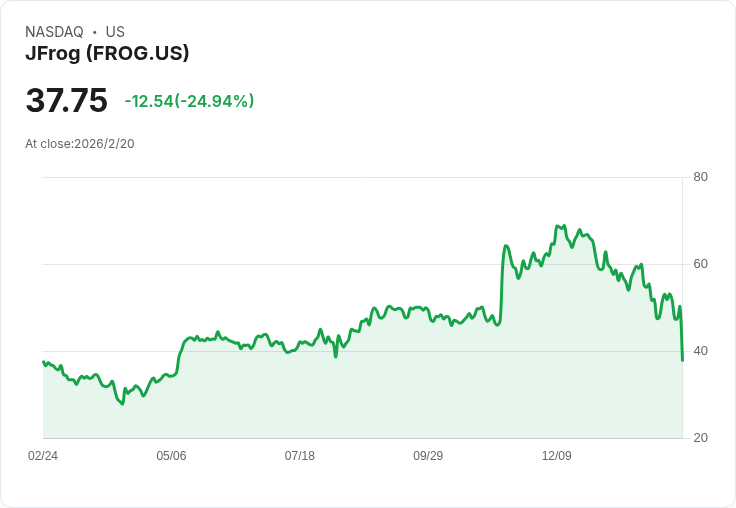The height and width of the screenshot is (508, 736).
Task: Click the 40 price axis label
Action: (x=701, y=351)
